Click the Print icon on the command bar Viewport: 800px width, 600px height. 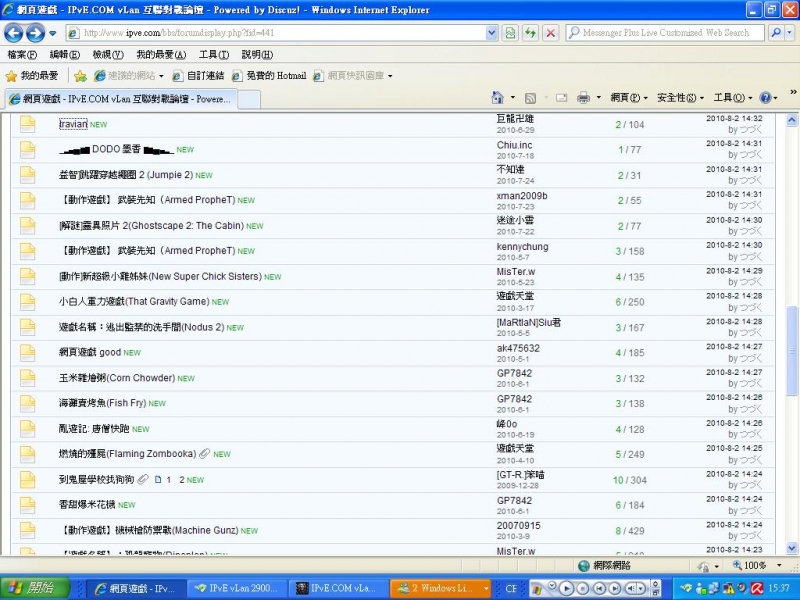tap(583, 97)
